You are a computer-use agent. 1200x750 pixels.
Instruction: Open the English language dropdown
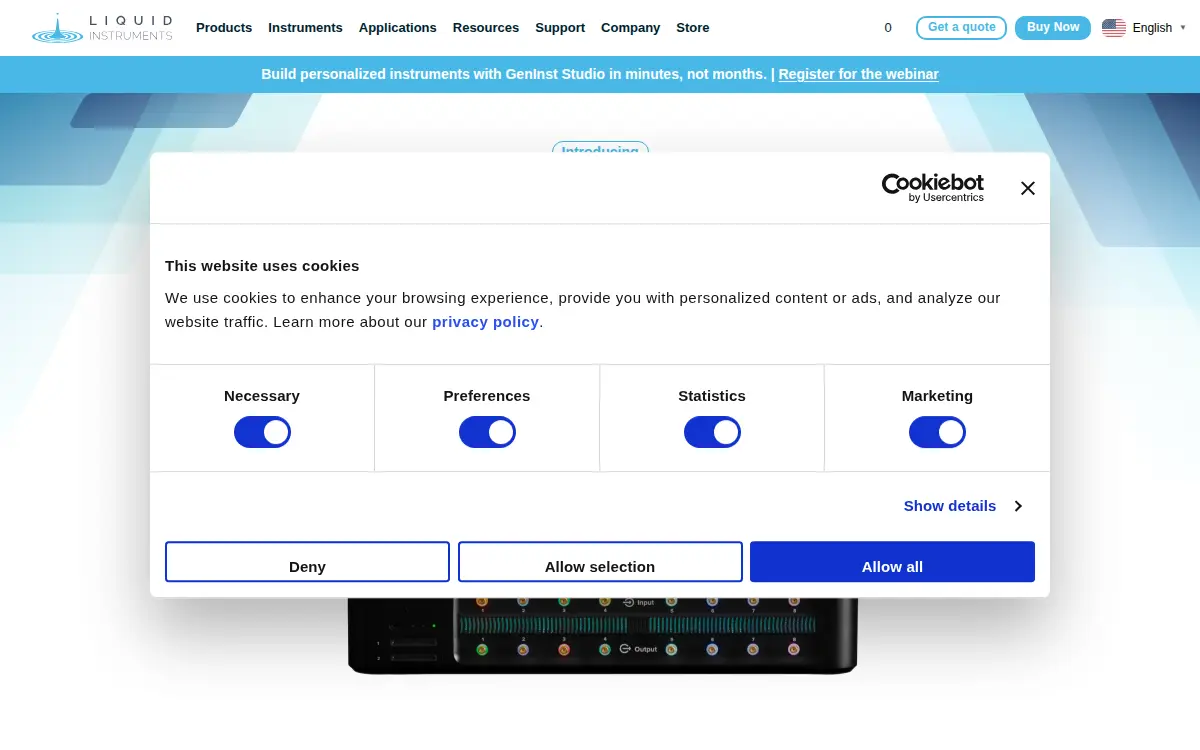(1158, 28)
